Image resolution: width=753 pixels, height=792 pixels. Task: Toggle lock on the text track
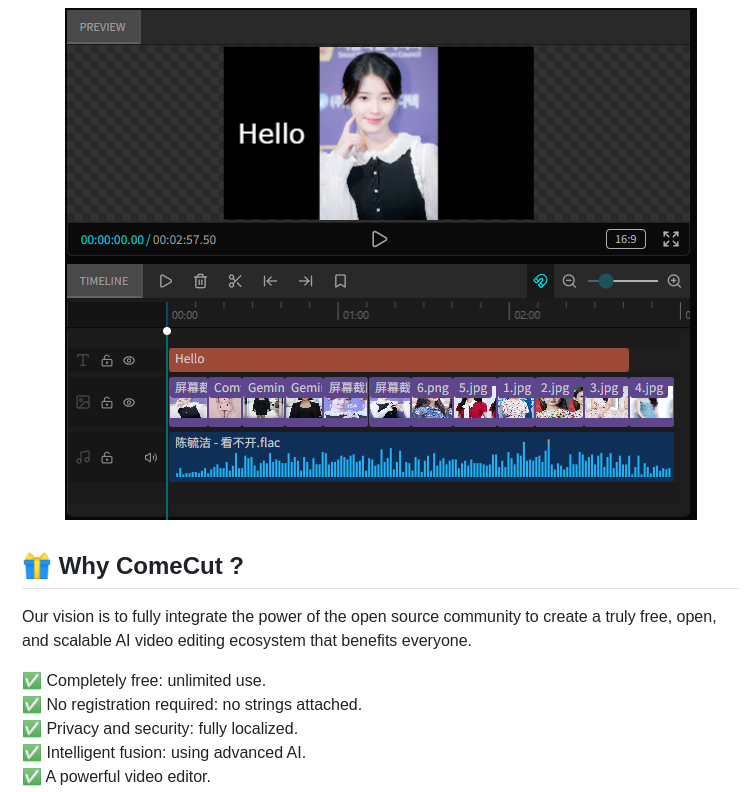(x=107, y=360)
